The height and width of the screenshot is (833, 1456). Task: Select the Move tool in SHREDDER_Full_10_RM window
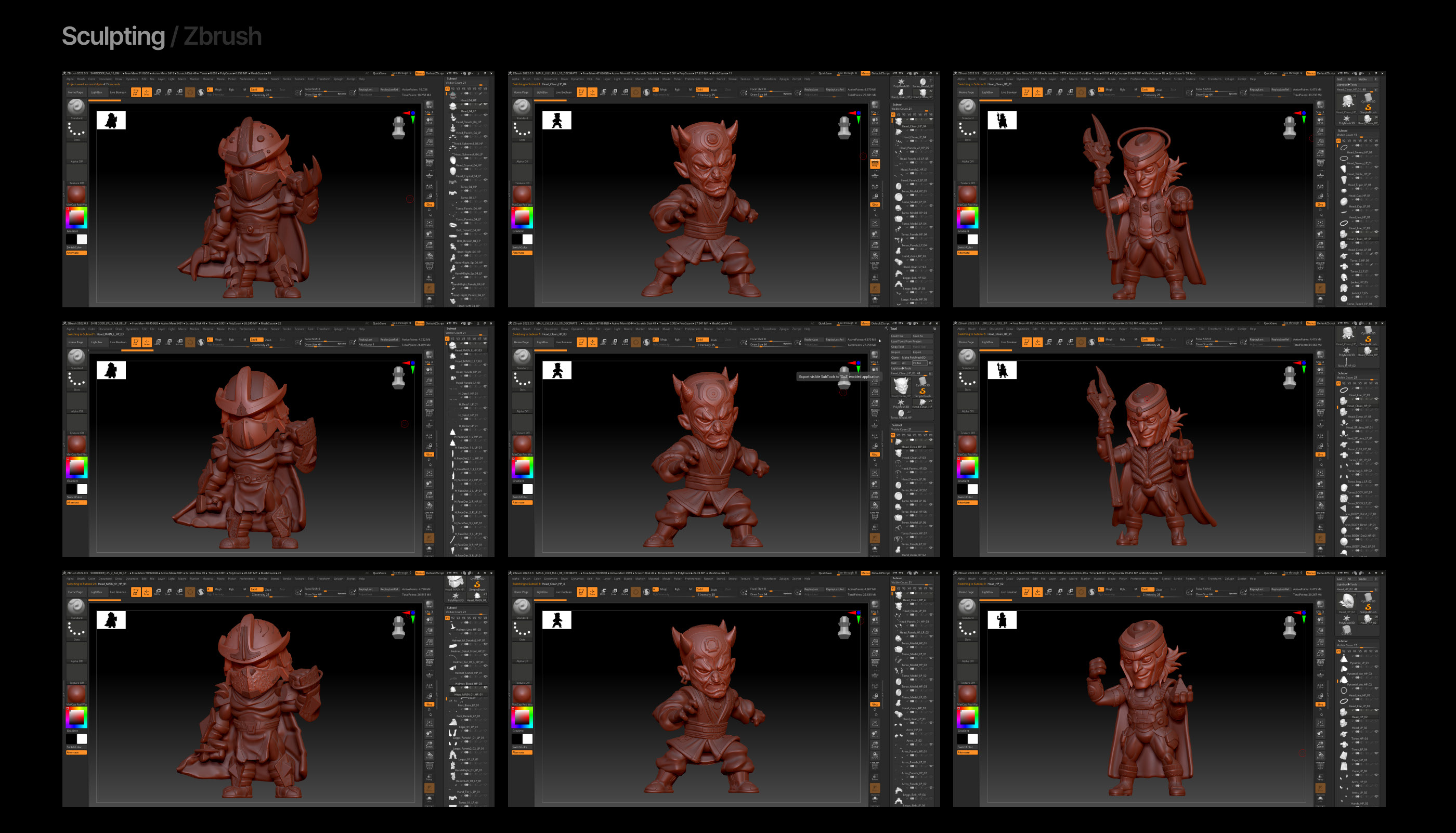pyautogui.click(x=158, y=92)
